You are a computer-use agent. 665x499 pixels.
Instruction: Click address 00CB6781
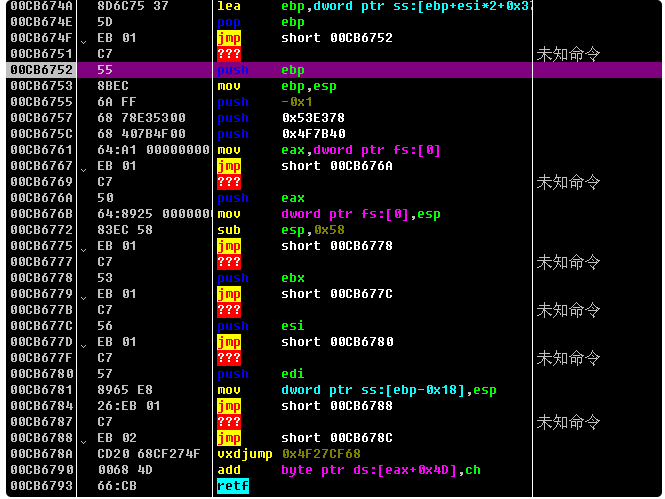click(42, 390)
